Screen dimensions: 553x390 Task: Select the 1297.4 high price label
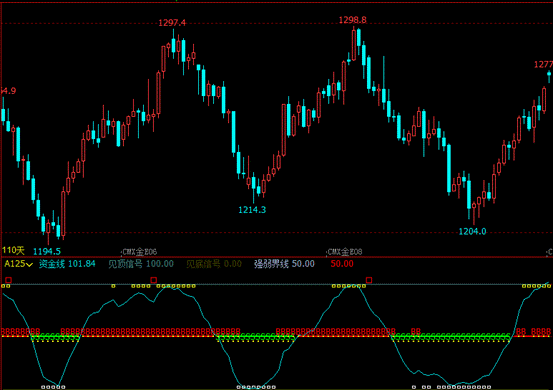[x=172, y=23]
